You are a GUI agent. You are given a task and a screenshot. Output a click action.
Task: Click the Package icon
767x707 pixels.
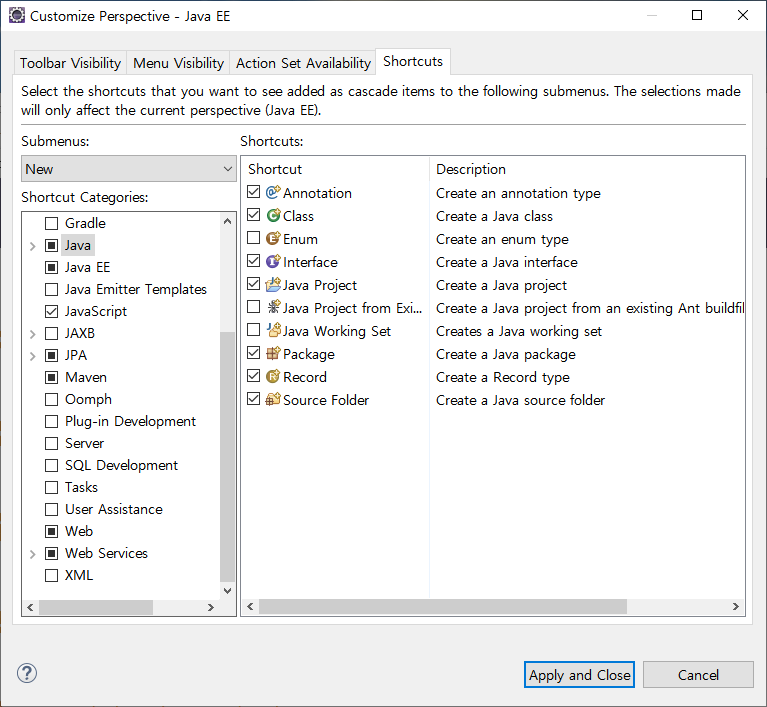click(x=273, y=353)
